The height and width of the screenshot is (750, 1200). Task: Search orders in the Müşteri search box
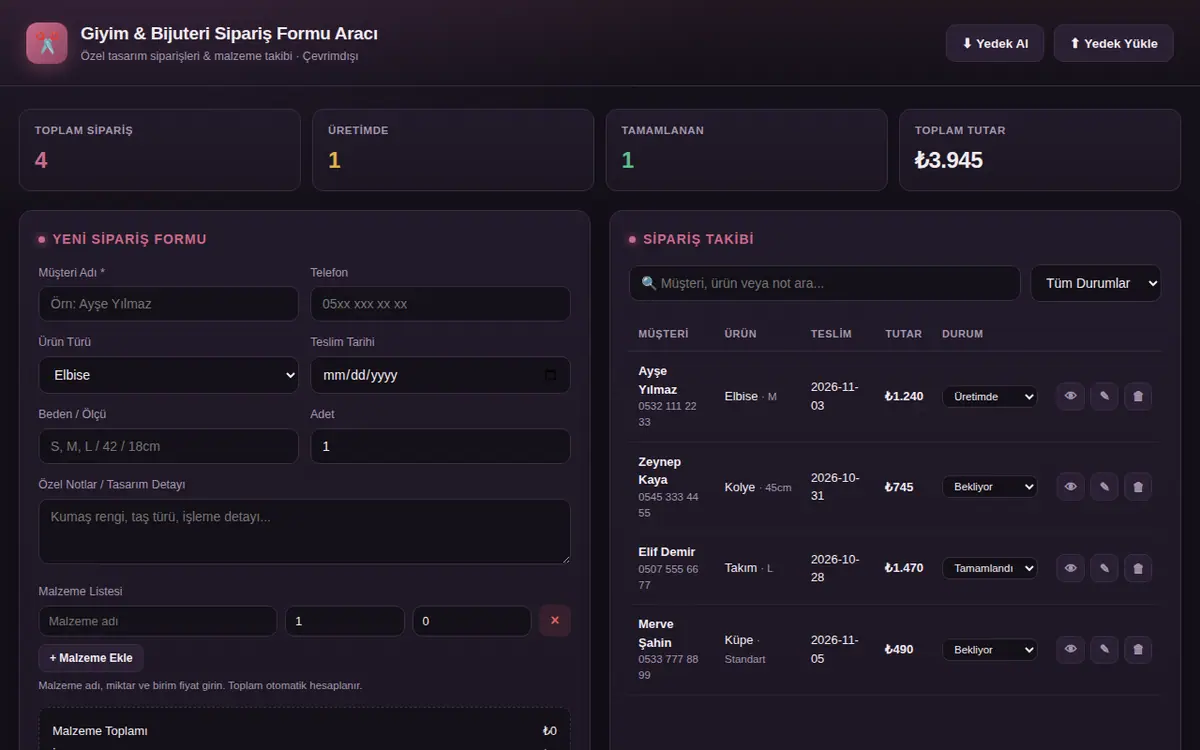point(825,283)
